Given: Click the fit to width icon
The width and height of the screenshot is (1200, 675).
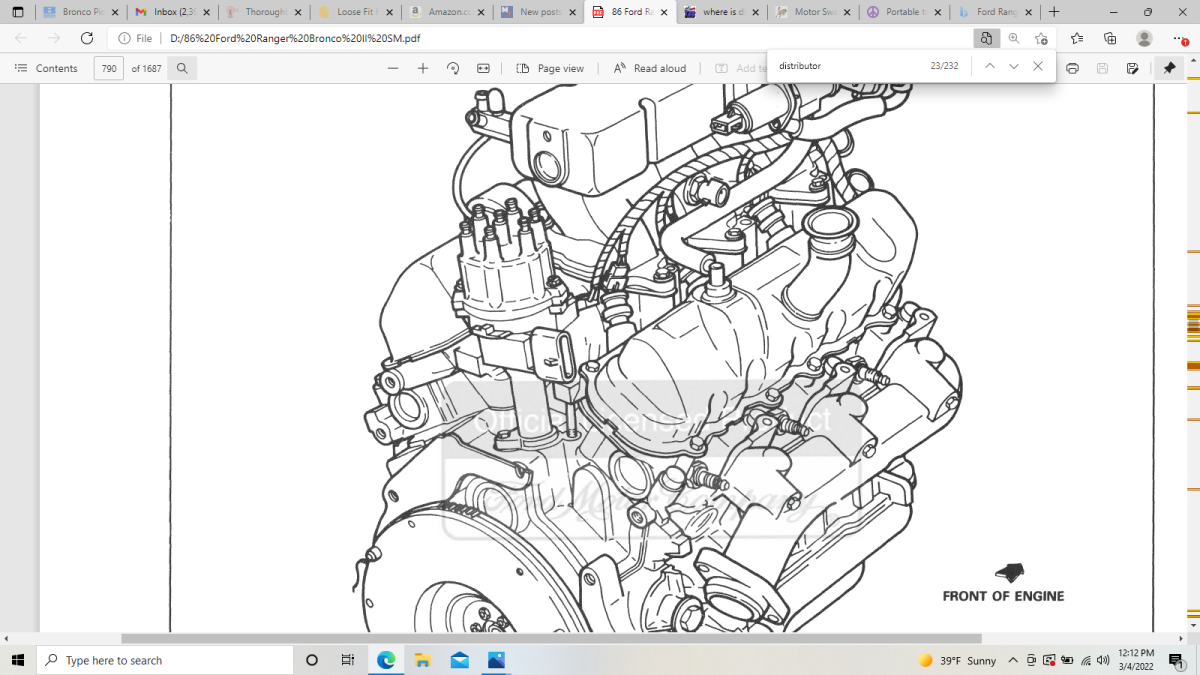Looking at the screenshot, I should click(x=483, y=68).
